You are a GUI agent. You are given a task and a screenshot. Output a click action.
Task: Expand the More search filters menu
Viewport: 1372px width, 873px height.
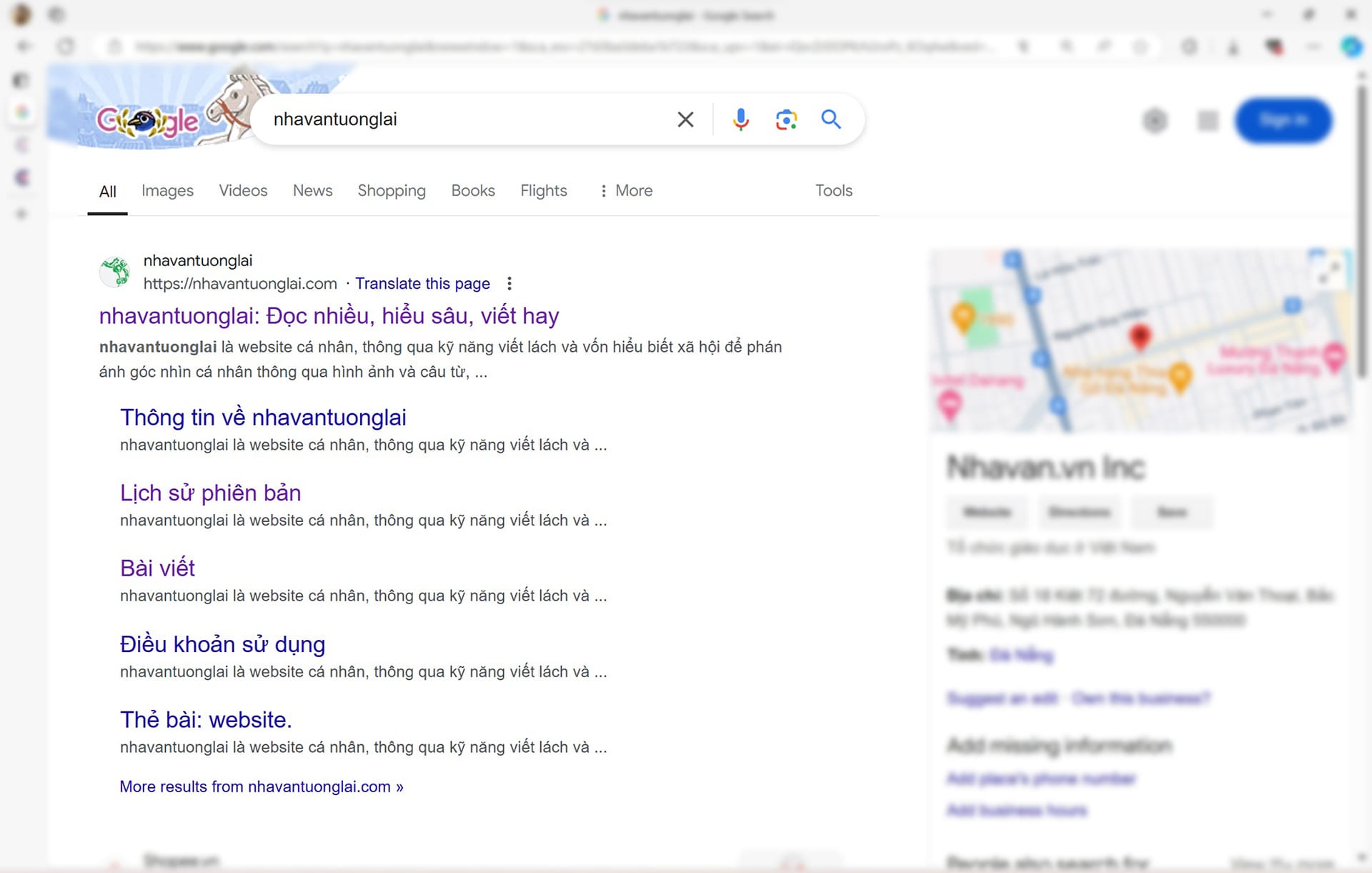coord(626,191)
